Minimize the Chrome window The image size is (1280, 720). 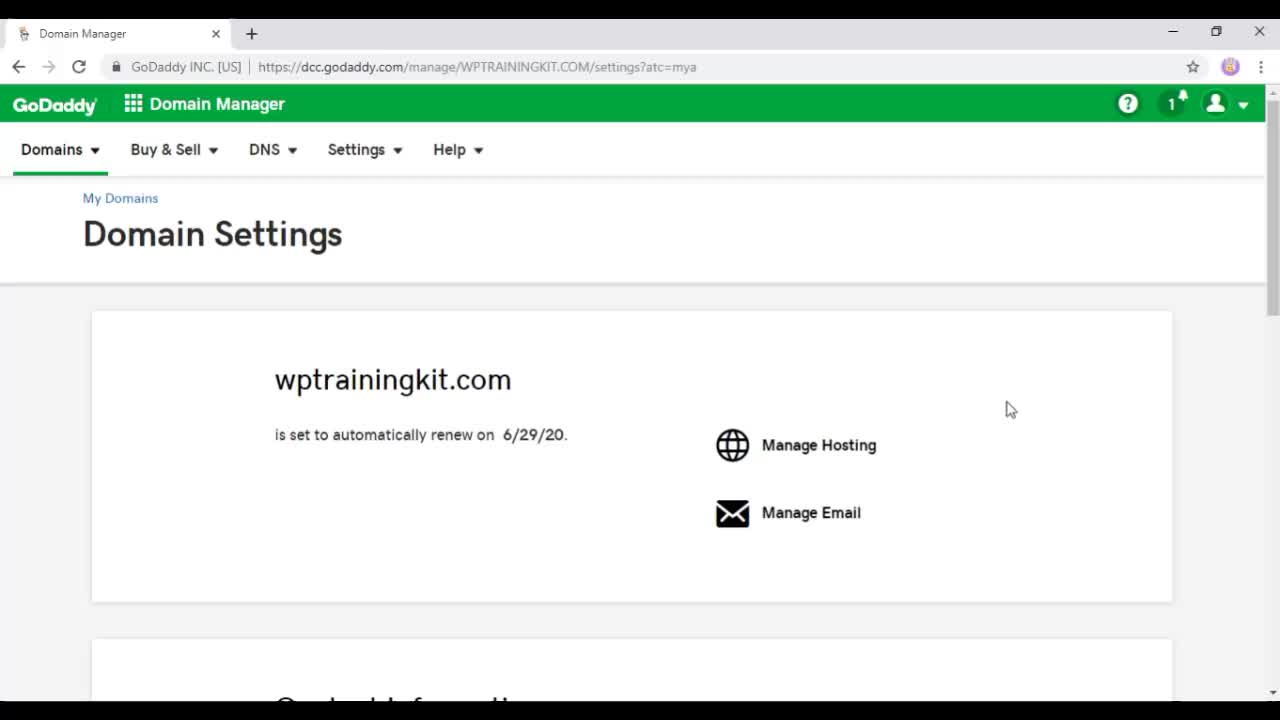(x=1173, y=32)
